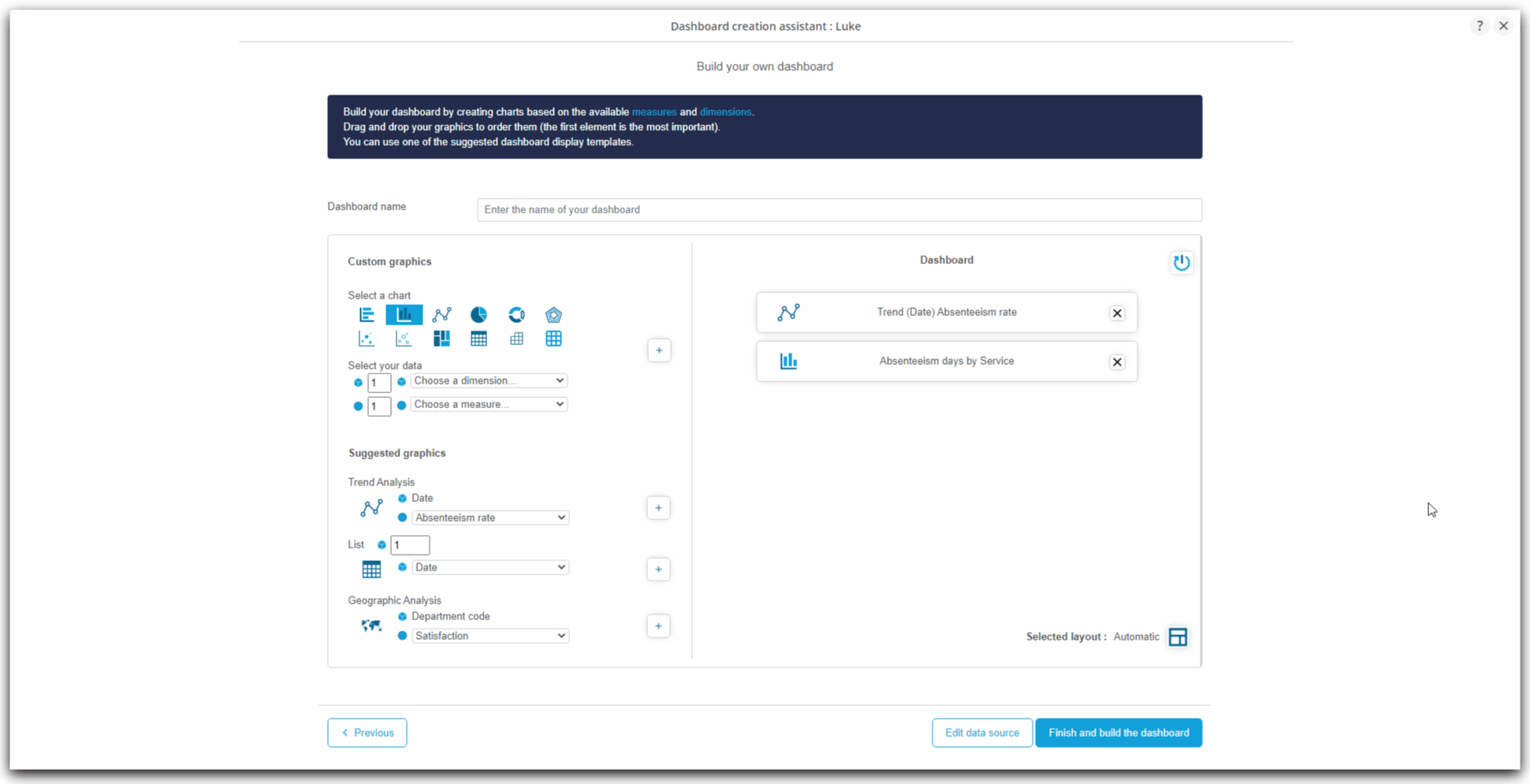This screenshot has width=1530, height=784.
Task: Click the Geographic Analysis world map icon
Action: (371, 626)
